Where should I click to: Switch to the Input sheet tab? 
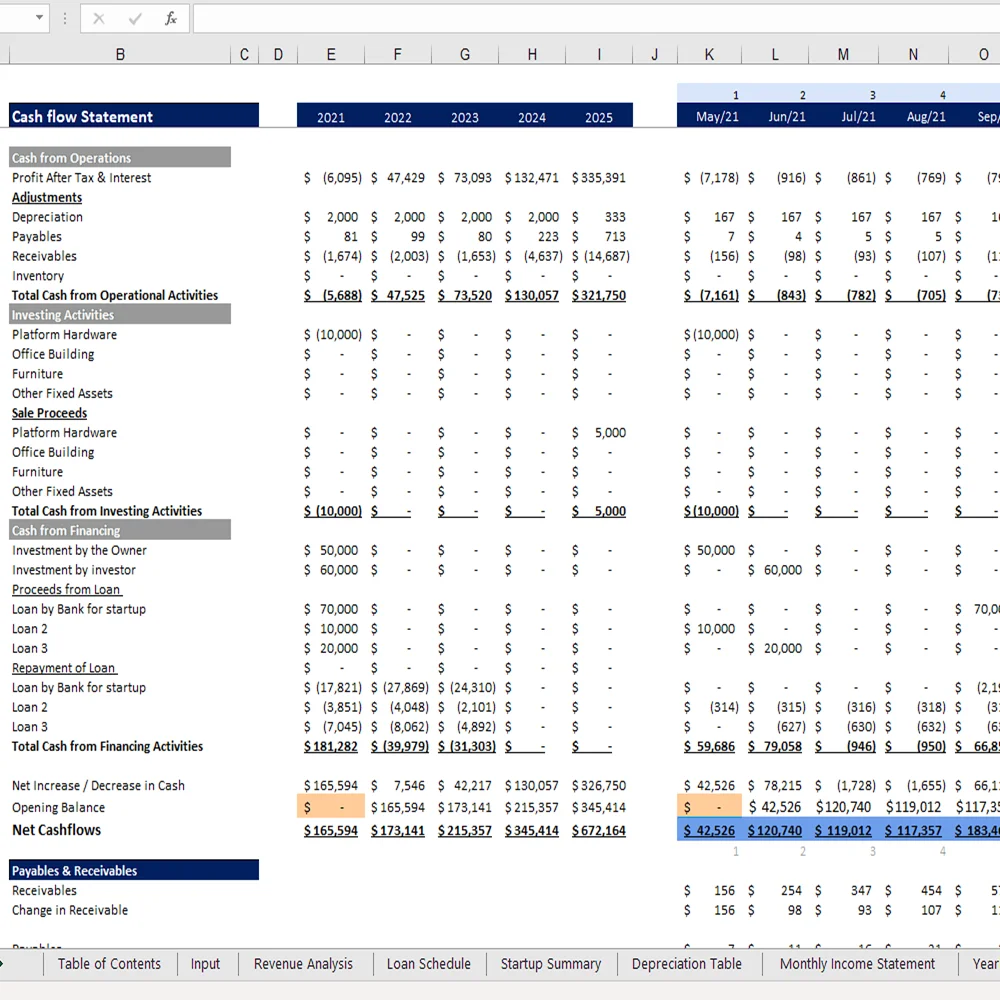point(206,964)
